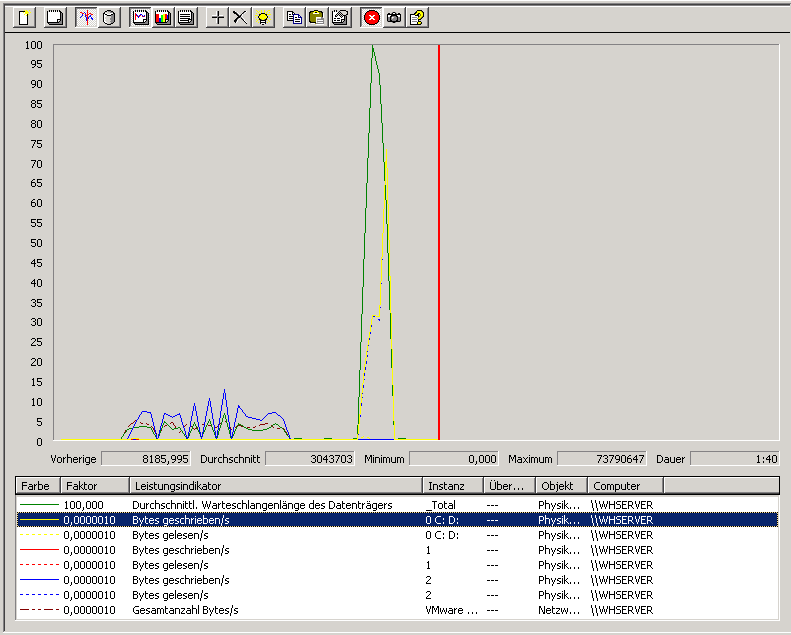Image resolution: width=791 pixels, height=635 pixels.
Task: Switch to histogram view
Action: click(163, 18)
